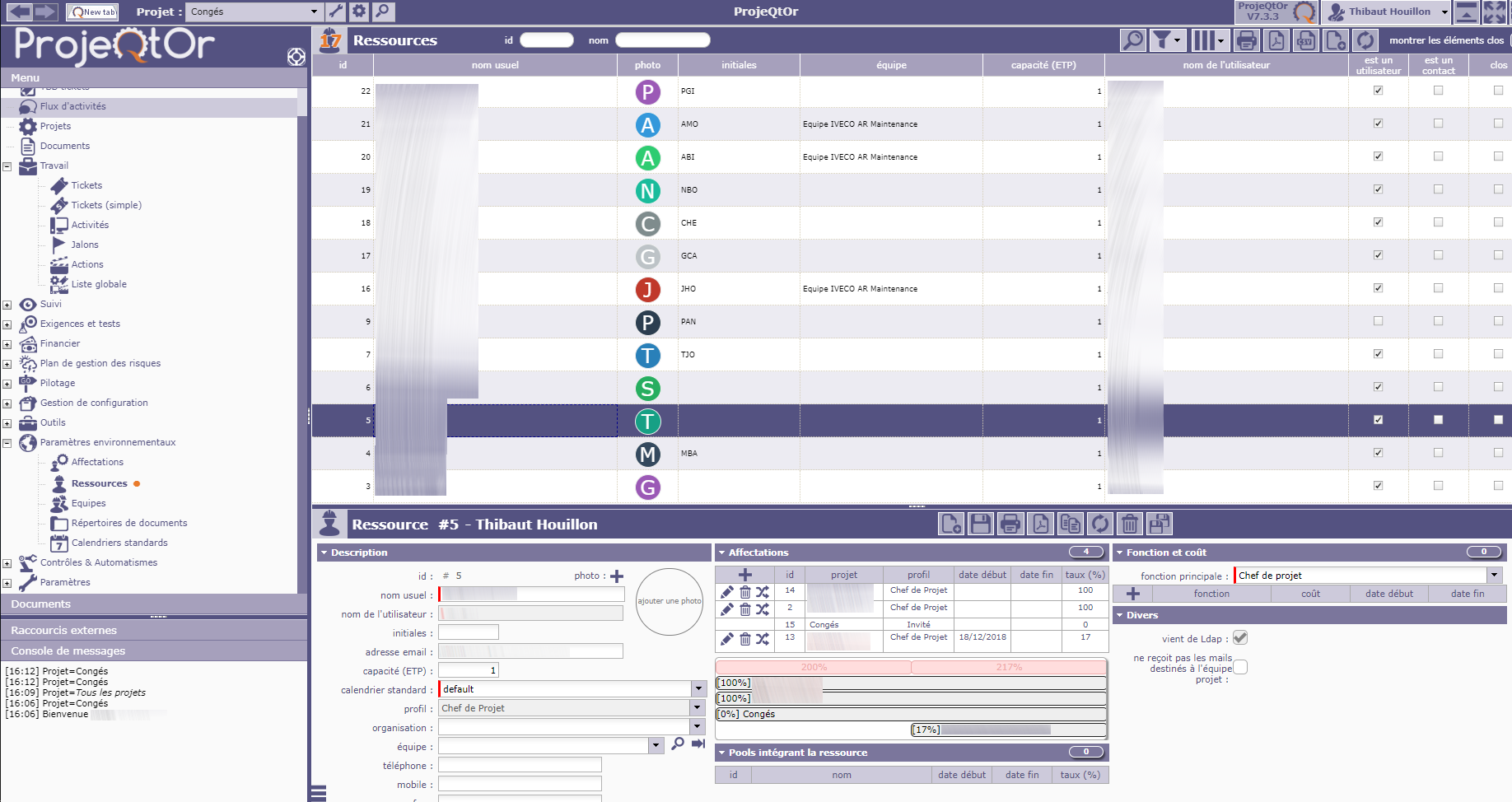Screen dimensions: 1512x802
Task: Toggle 'est un contact' for AMO row
Action: click(1438, 124)
